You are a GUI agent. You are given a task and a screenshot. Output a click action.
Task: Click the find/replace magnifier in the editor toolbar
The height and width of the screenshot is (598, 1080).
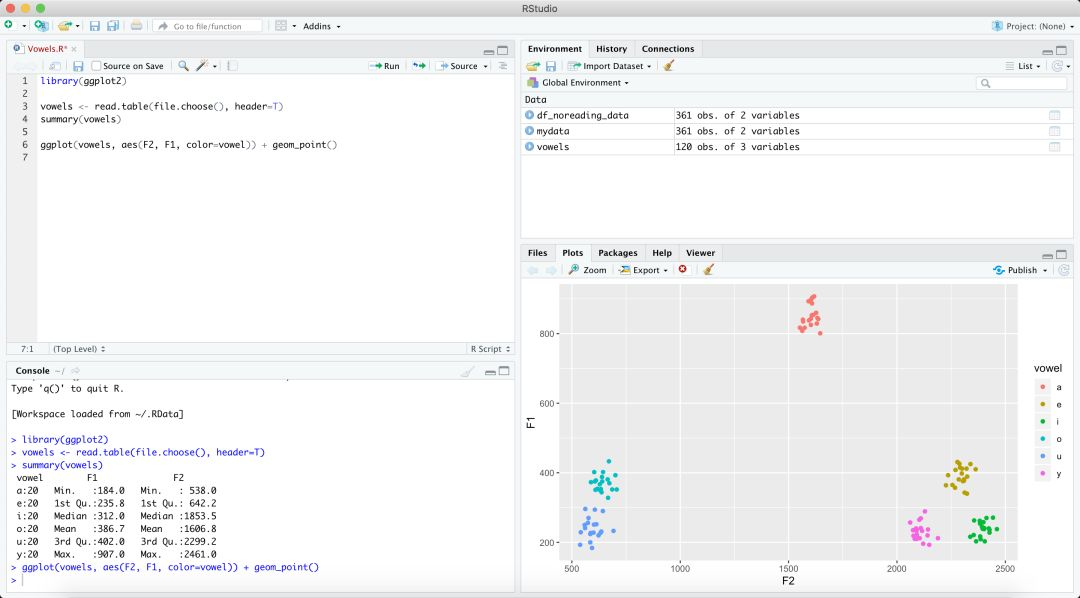(183, 66)
